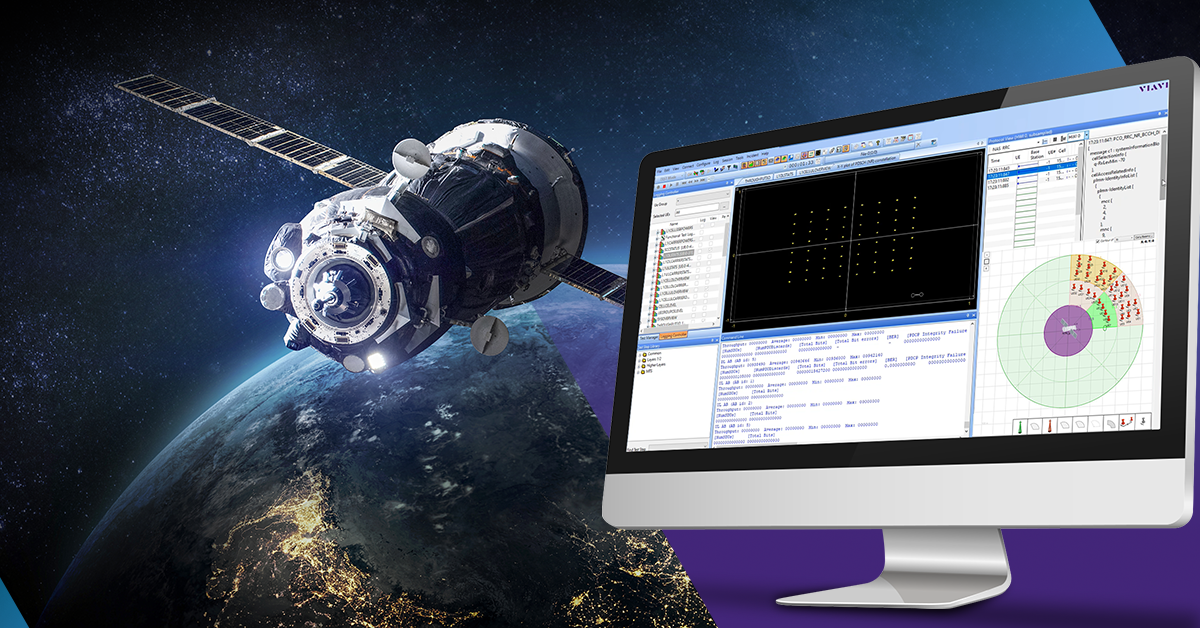Click the satellite at the coverage map center
The image size is (1200, 628).
pos(1069,329)
